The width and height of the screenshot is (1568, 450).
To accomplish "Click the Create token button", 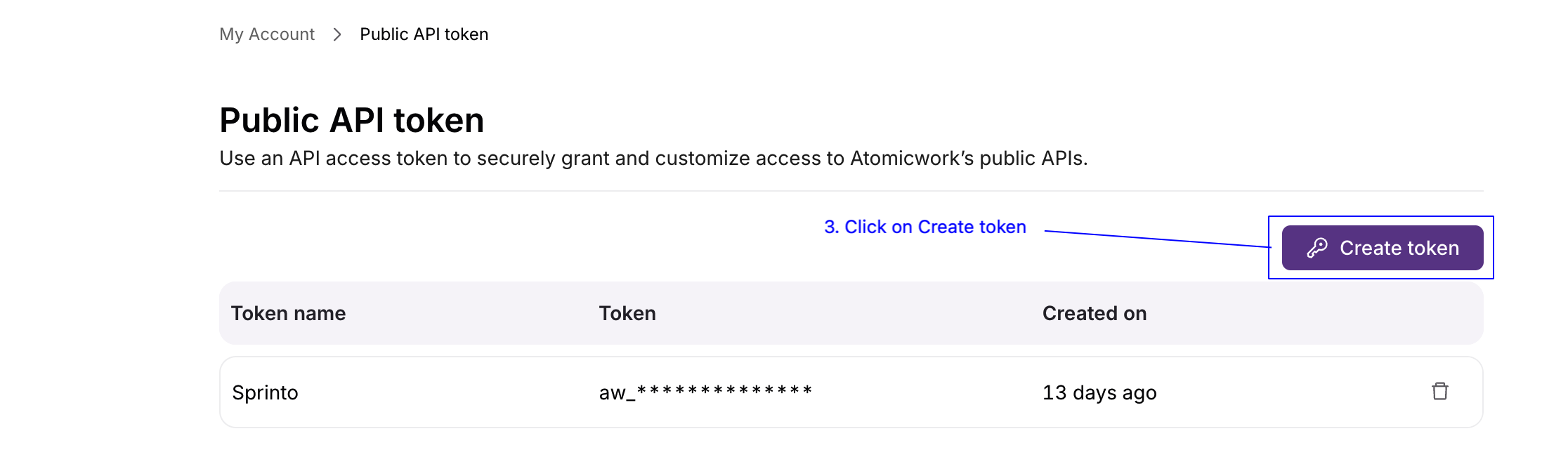I will [1381, 247].
